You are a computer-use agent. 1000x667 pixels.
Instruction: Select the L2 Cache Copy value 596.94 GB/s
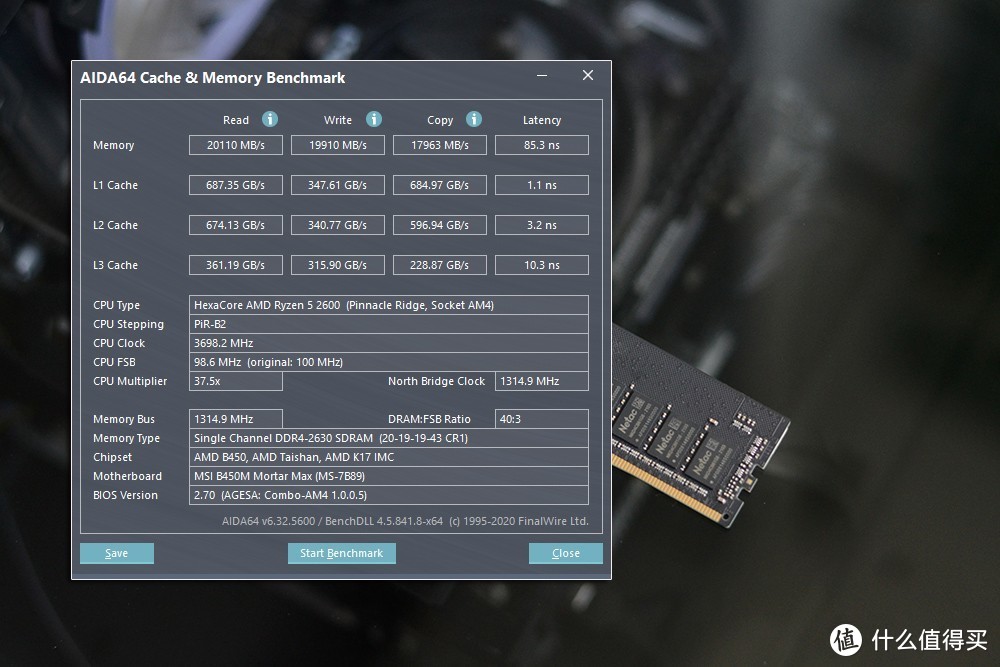click(x=440, y=225)
